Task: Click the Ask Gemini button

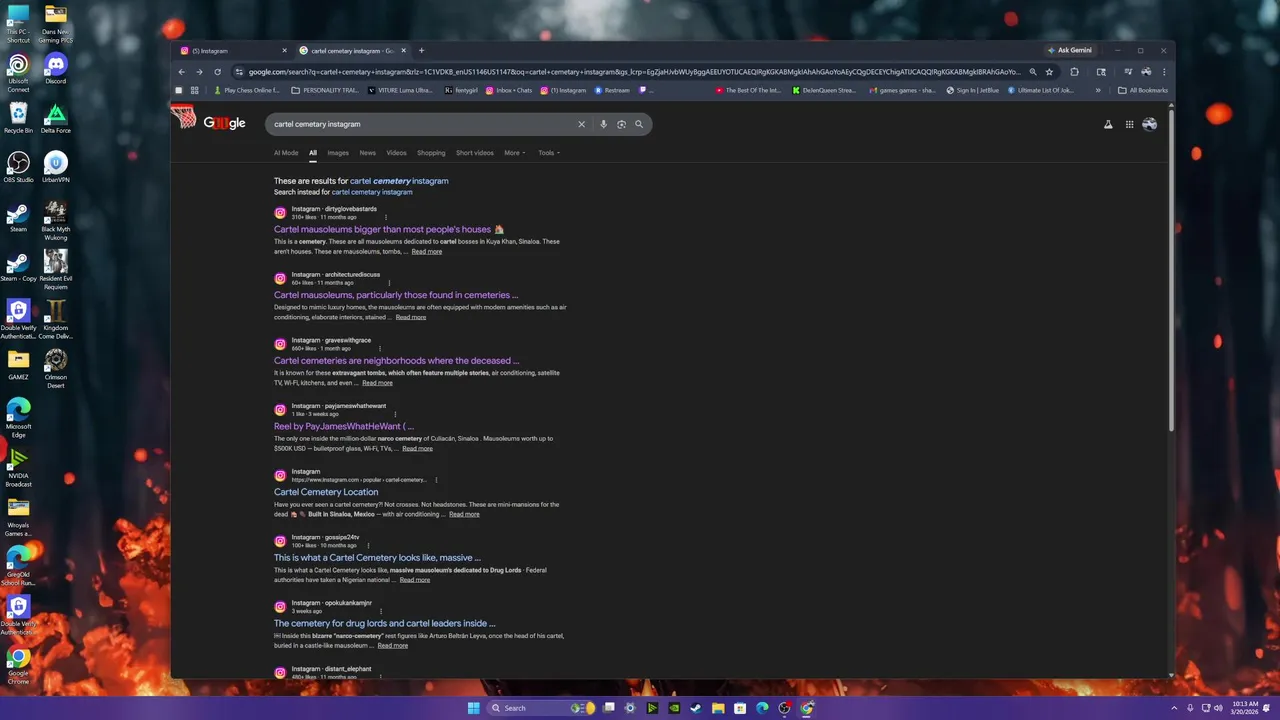Action: click(x=1070, y=50)
